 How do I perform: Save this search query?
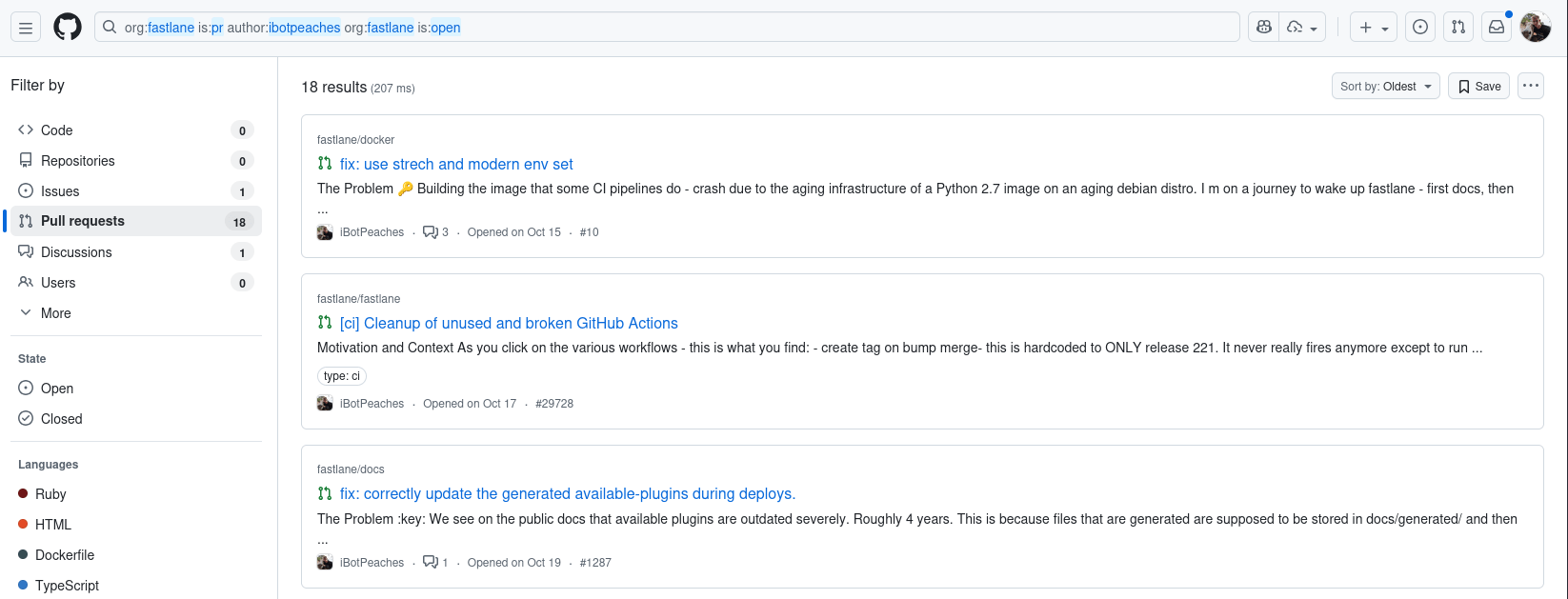pos(1478,86)
